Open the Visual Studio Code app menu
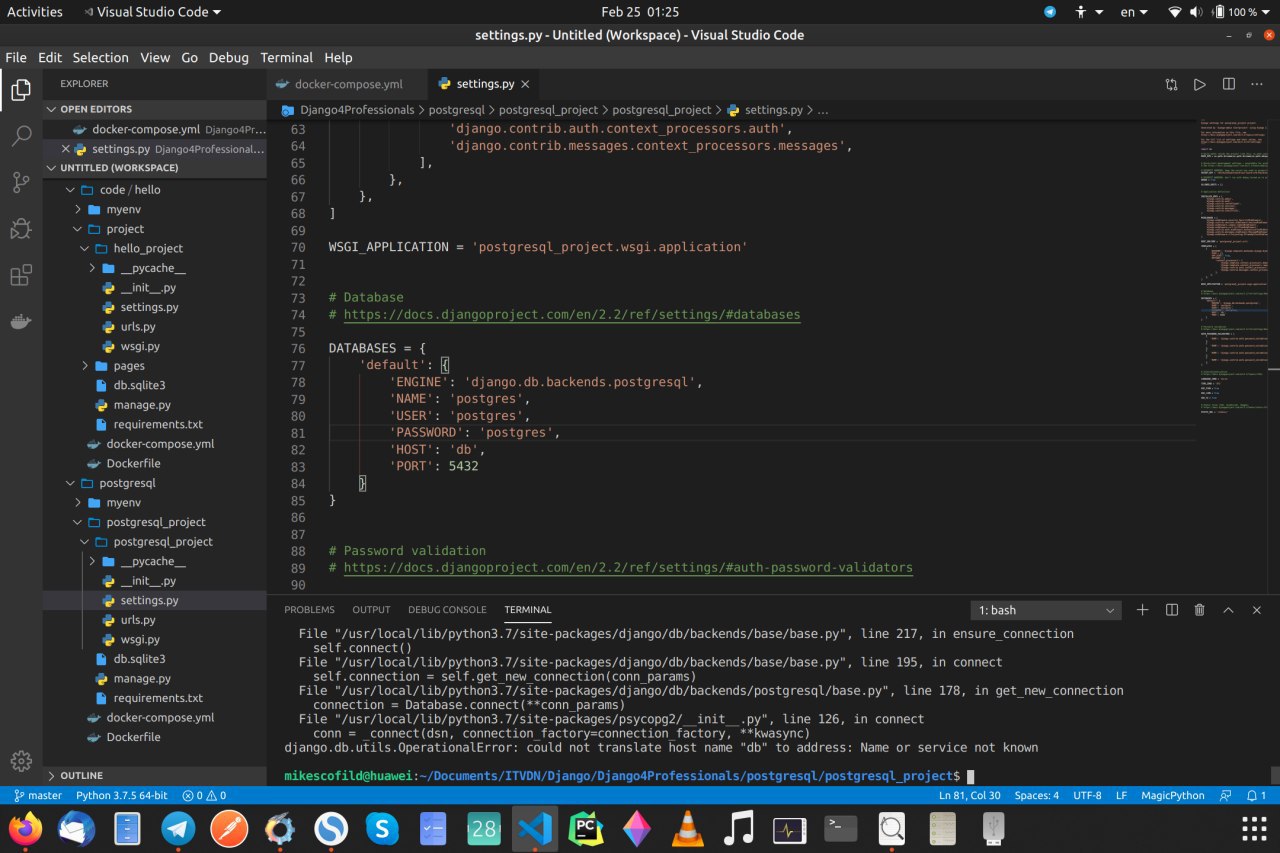1280x853 pixels. [x=153, y=12]
